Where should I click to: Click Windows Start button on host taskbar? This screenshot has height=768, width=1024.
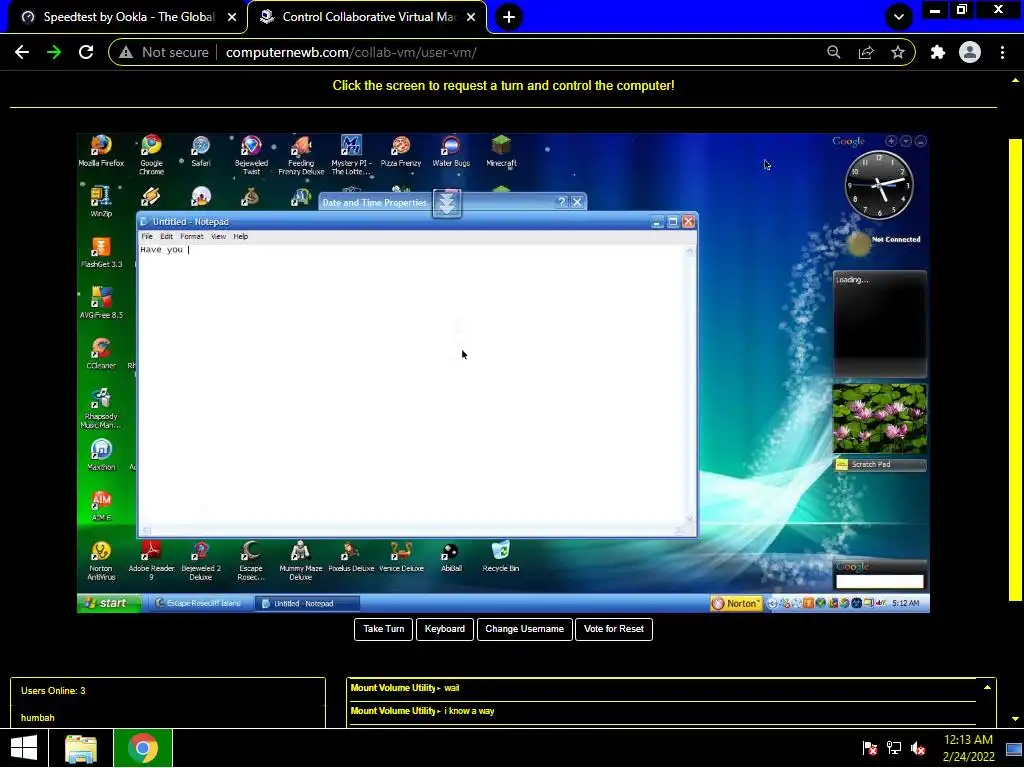(24, 748)
